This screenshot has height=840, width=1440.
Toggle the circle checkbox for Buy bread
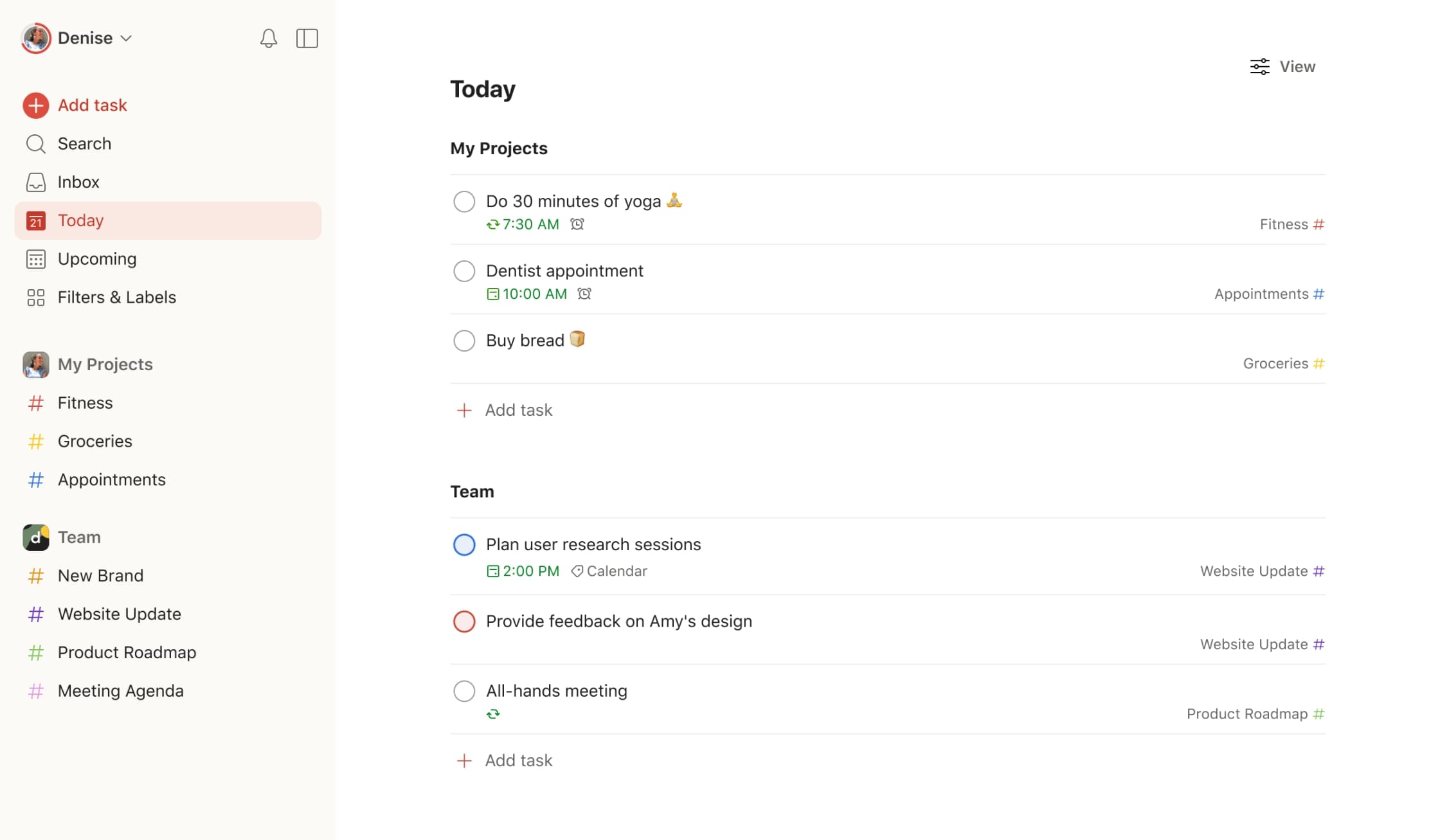463,340
